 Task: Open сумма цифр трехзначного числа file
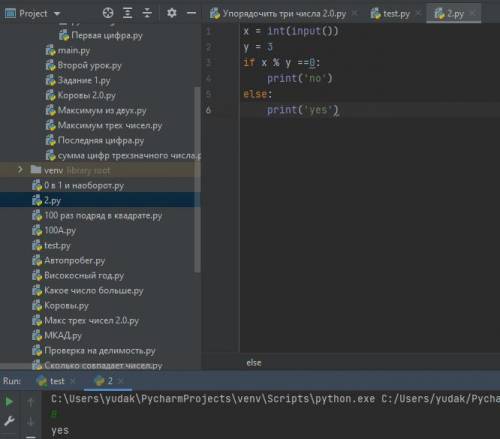coord(123,156)
